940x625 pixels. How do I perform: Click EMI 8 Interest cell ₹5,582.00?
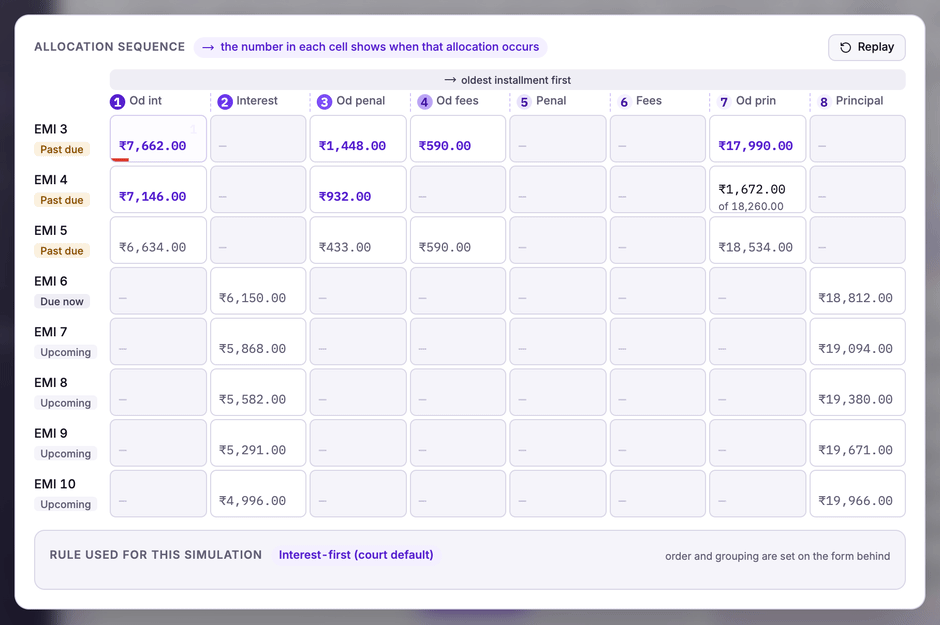click(258, 392)
